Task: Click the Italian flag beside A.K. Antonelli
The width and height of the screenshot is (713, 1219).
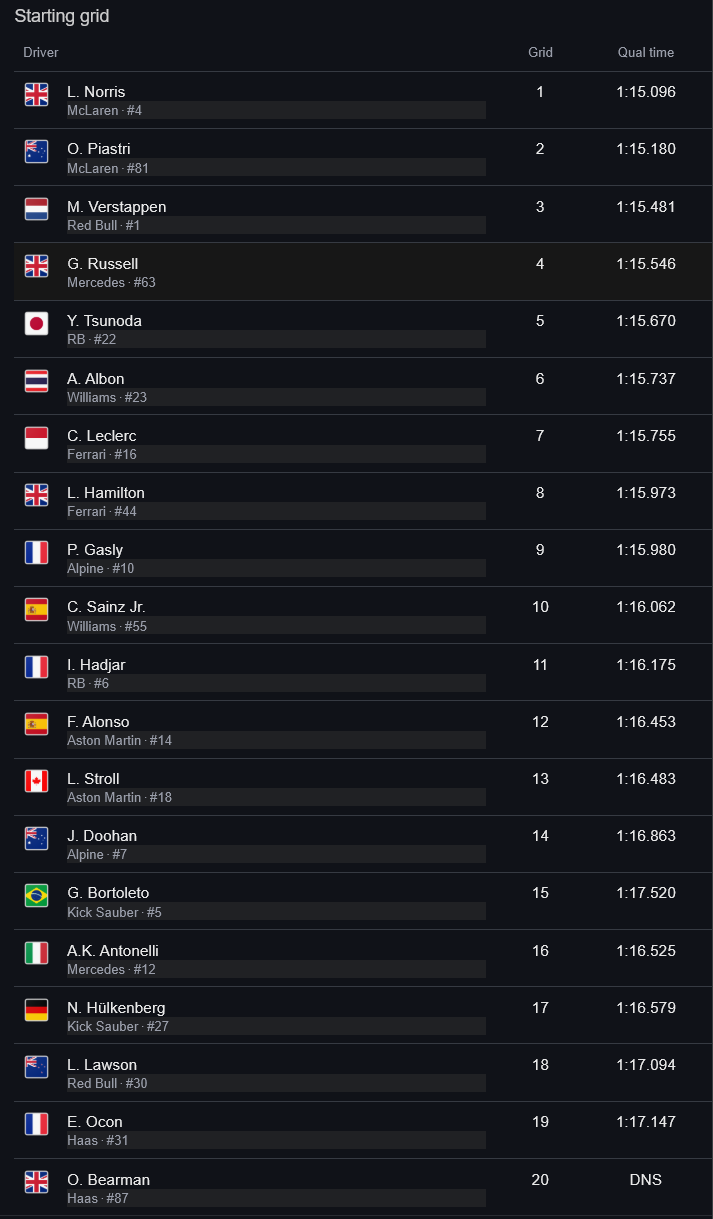Action: (36, 953)
